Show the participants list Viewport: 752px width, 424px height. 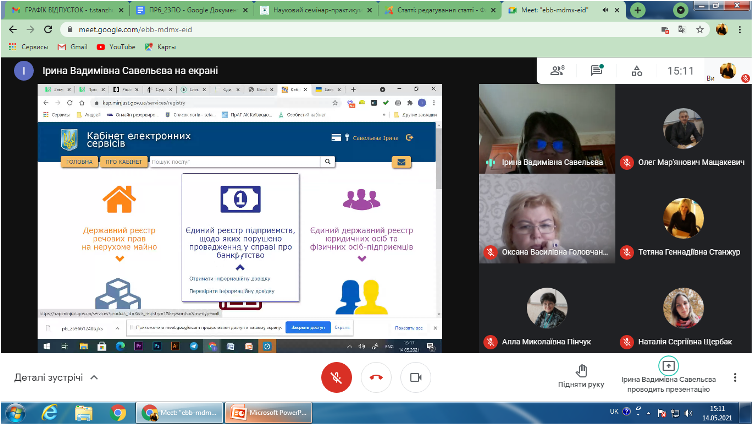[x=557, y=71]
